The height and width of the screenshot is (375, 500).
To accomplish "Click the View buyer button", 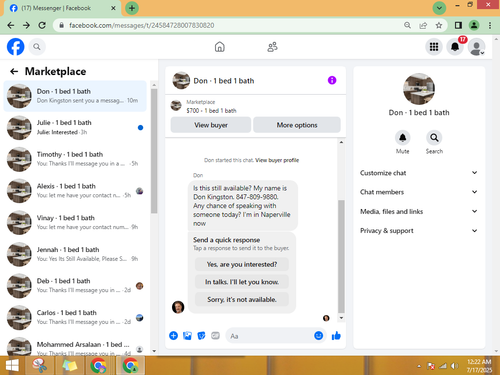I will [211, 125].
